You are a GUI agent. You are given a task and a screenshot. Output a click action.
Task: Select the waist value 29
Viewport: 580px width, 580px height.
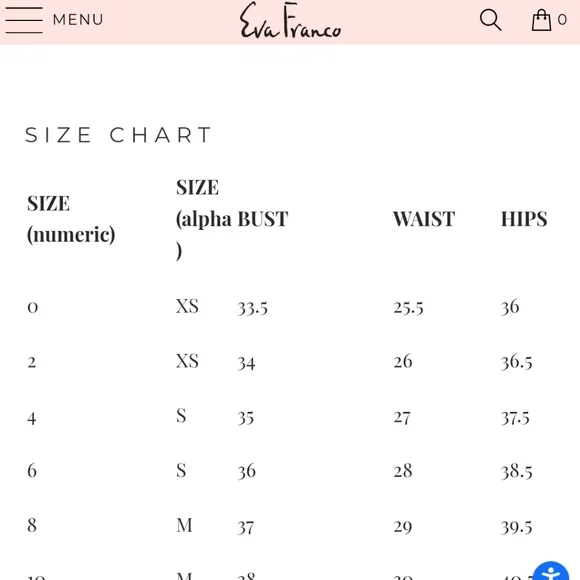point(403,527)
